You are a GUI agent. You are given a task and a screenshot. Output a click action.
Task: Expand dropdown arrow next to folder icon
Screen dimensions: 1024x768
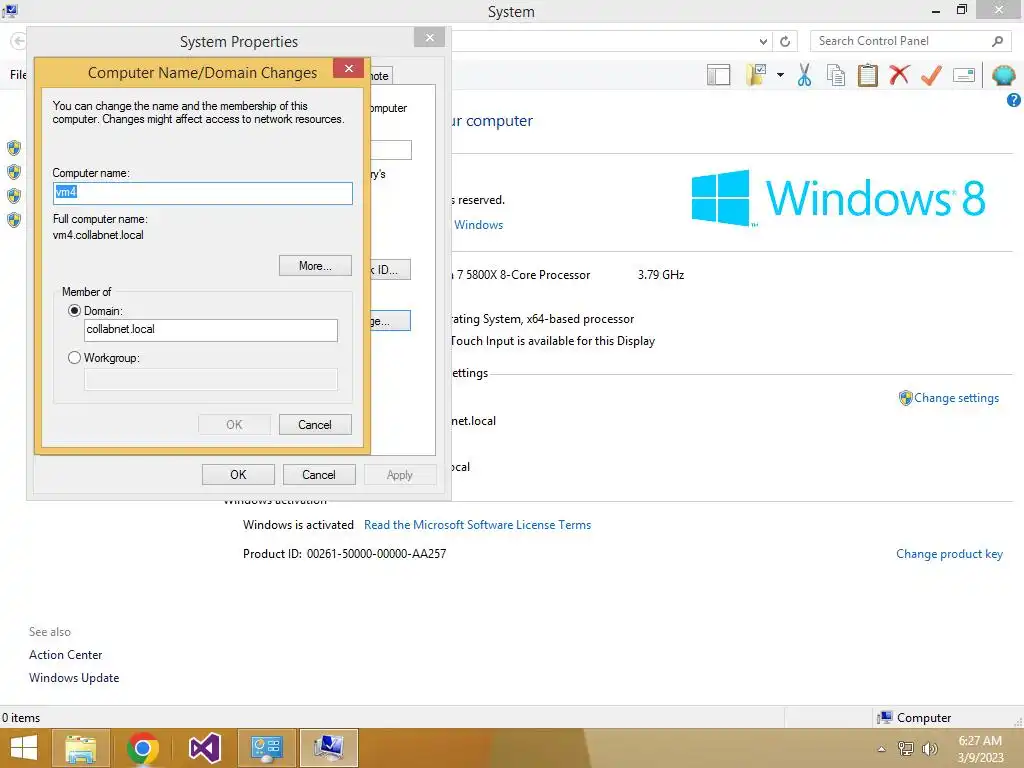point(780,75)
